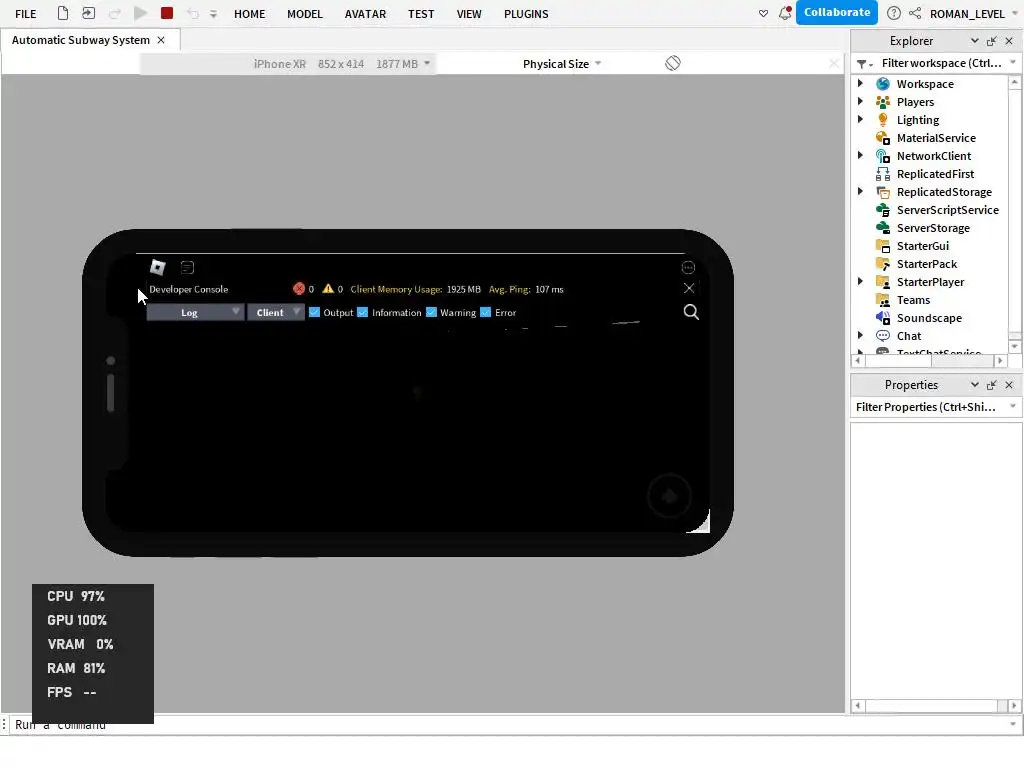Select Teams in the Explorer
This screenshot has width=1024, height=768.
pyautogui.click(x=912, y=300)
